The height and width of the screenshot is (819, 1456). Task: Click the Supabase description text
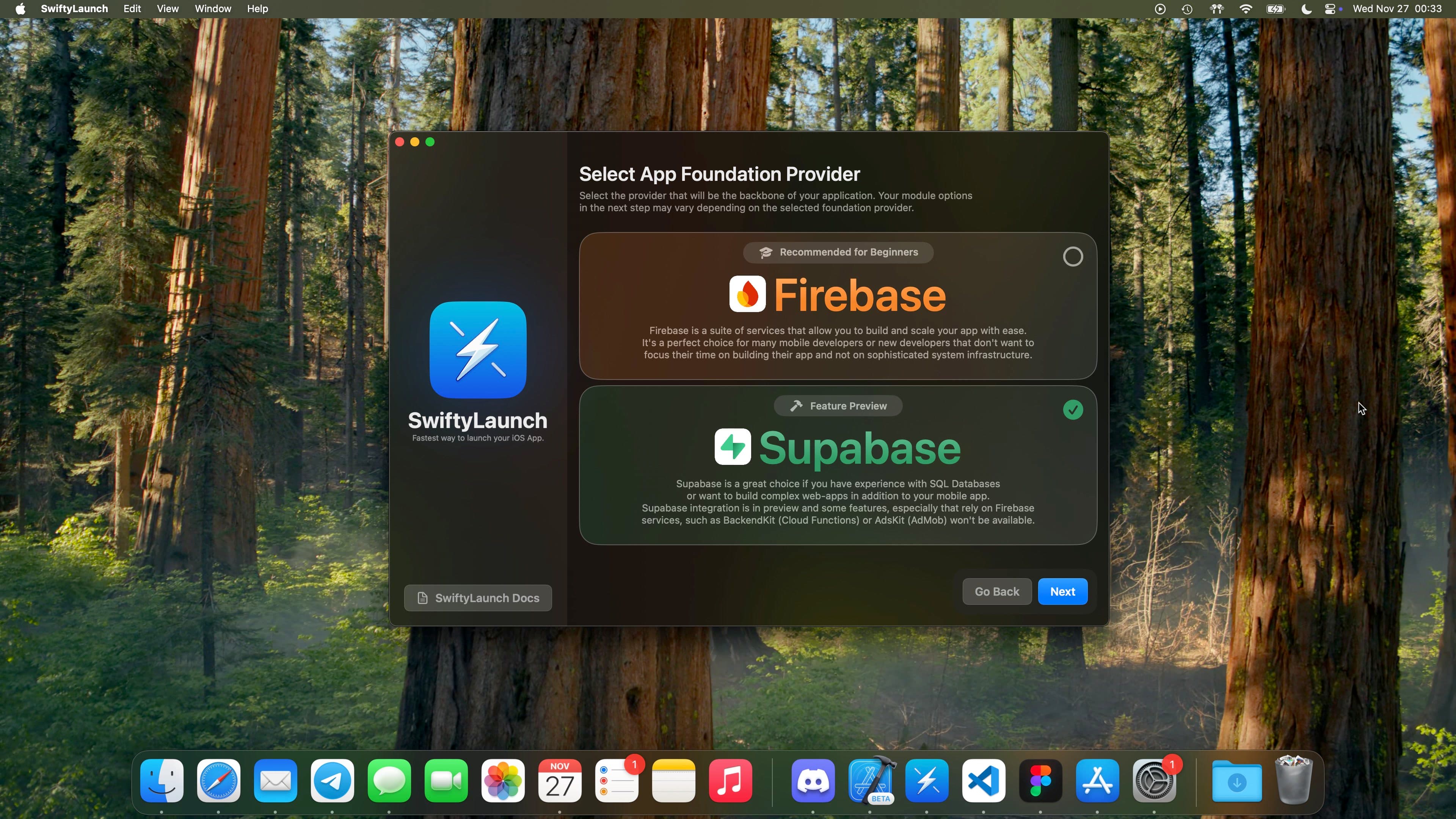point(838,502)
